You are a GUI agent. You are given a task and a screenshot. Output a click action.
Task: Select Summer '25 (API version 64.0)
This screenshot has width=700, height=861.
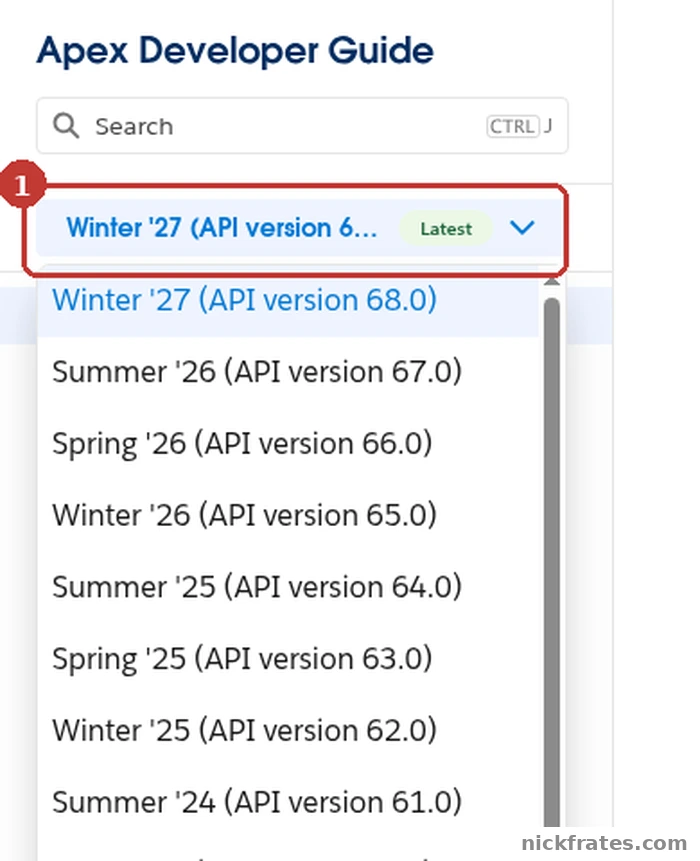[288, 587]
